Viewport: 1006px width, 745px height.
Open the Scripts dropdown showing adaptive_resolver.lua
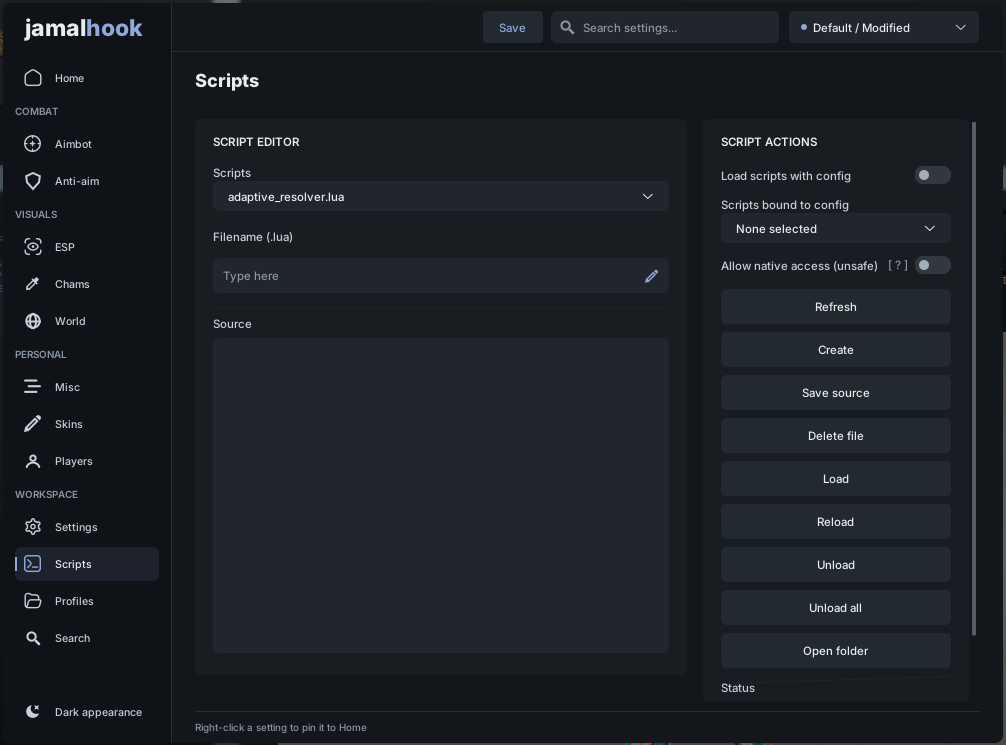click(441, 196)
